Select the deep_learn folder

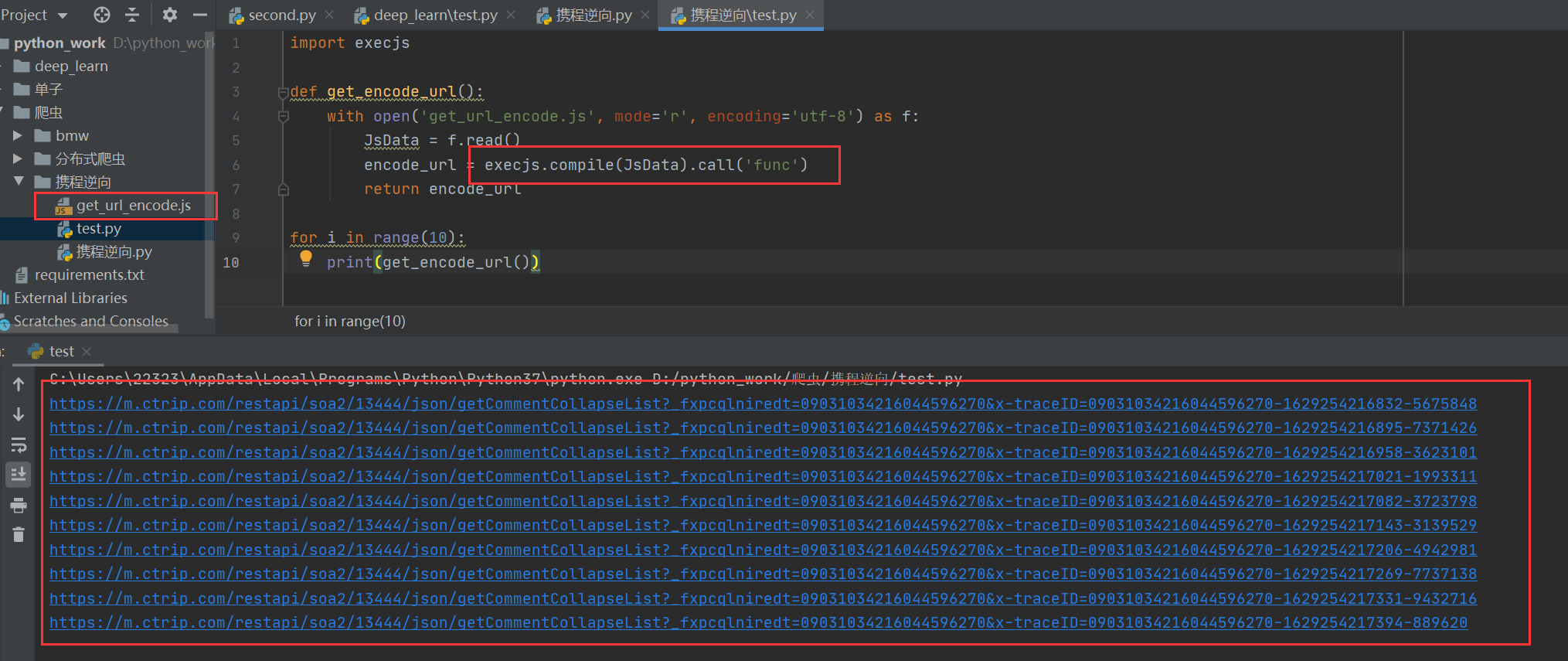71,66
